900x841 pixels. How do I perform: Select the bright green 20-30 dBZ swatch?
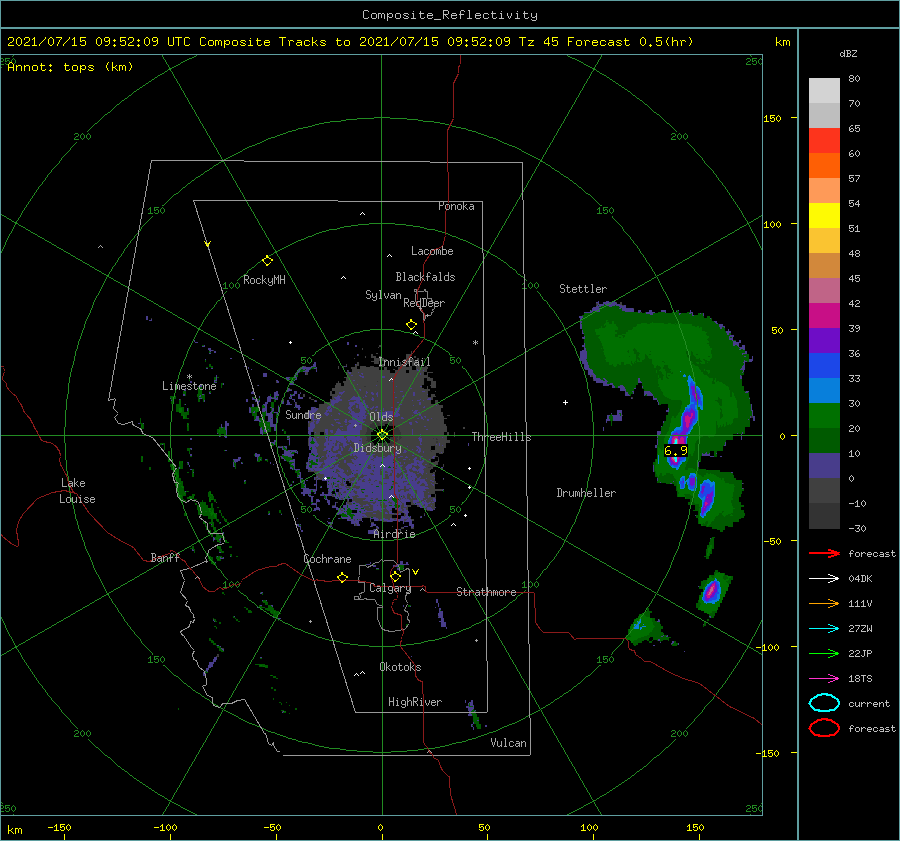(824, 416)
